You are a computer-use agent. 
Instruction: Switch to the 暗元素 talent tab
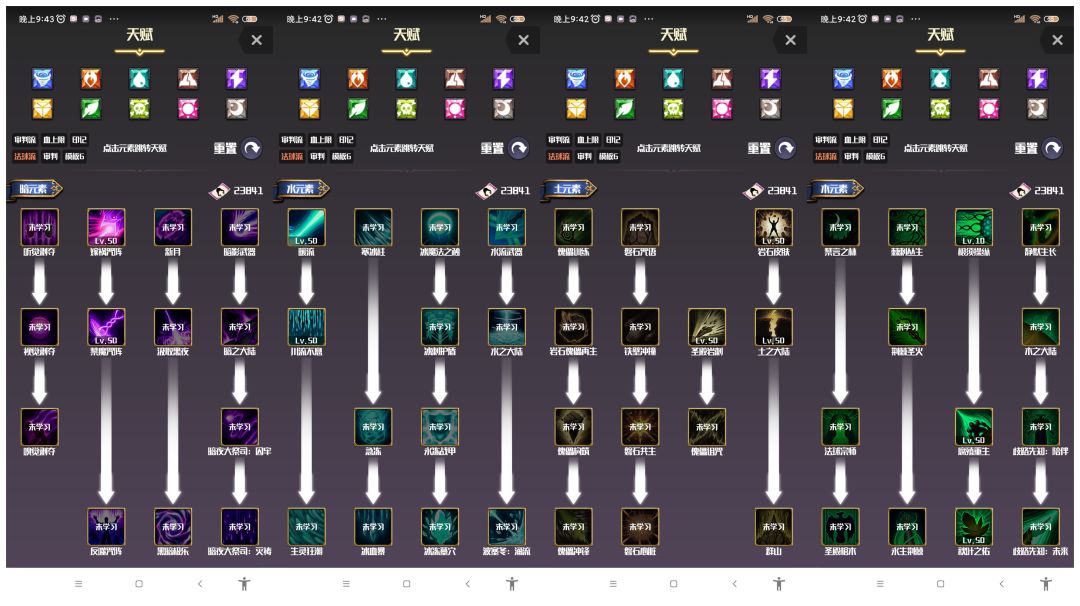(x=34, y=189)
